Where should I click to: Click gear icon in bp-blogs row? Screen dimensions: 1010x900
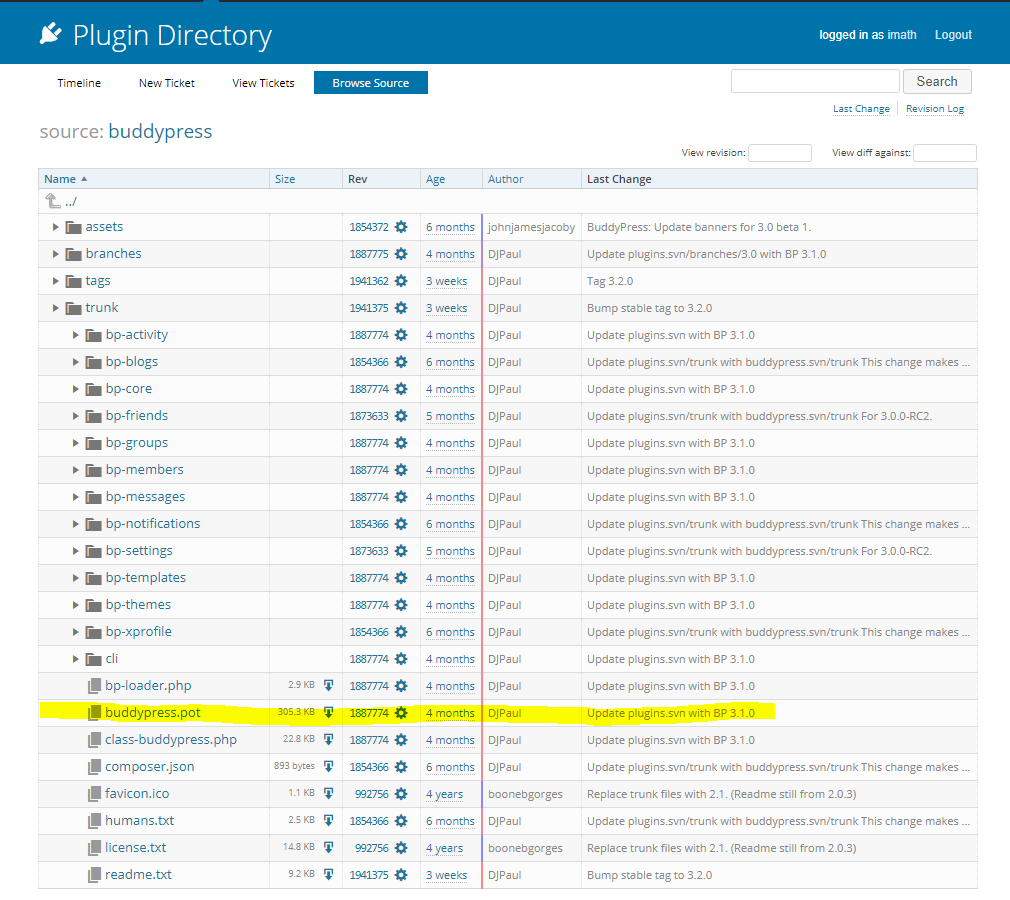(401, 362)
